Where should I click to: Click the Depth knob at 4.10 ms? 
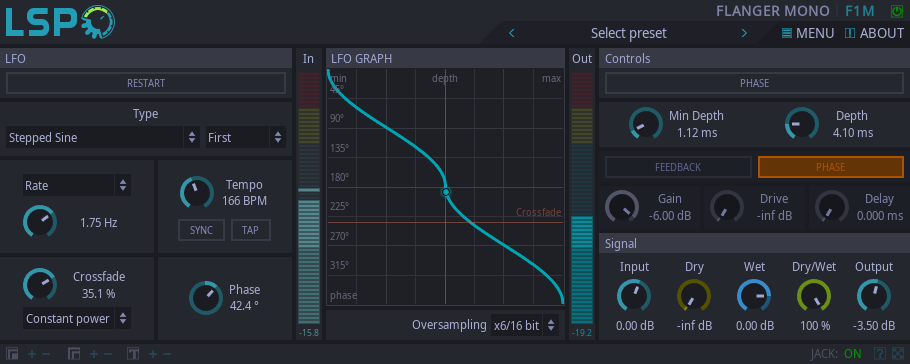[x=801, y=124]
